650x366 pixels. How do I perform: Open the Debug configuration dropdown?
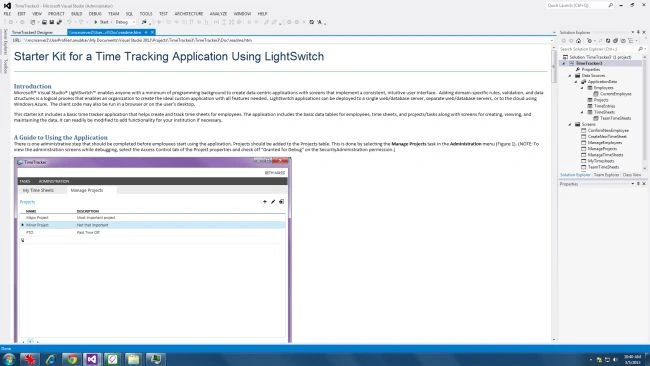(x=133, y=22)
